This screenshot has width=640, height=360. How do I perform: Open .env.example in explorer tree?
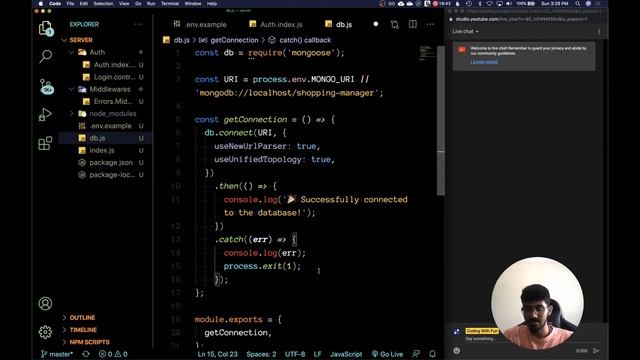coord(110,126)
